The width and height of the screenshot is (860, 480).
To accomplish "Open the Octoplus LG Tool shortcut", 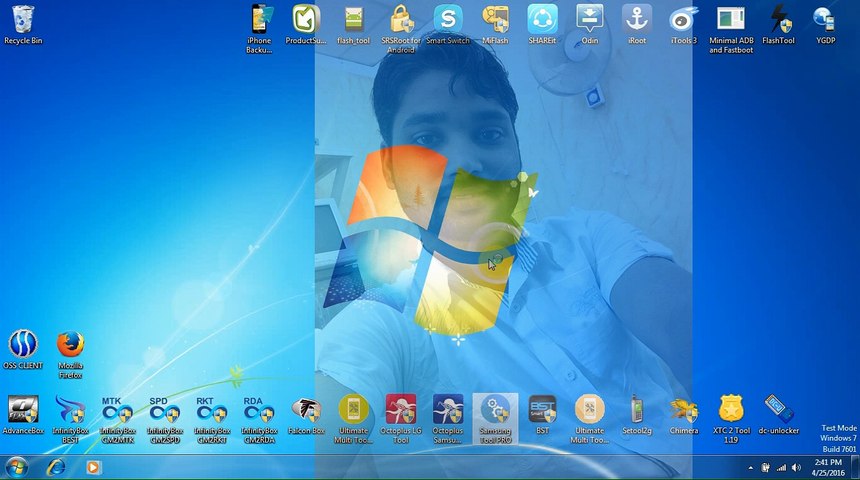I will click(401, 410).
